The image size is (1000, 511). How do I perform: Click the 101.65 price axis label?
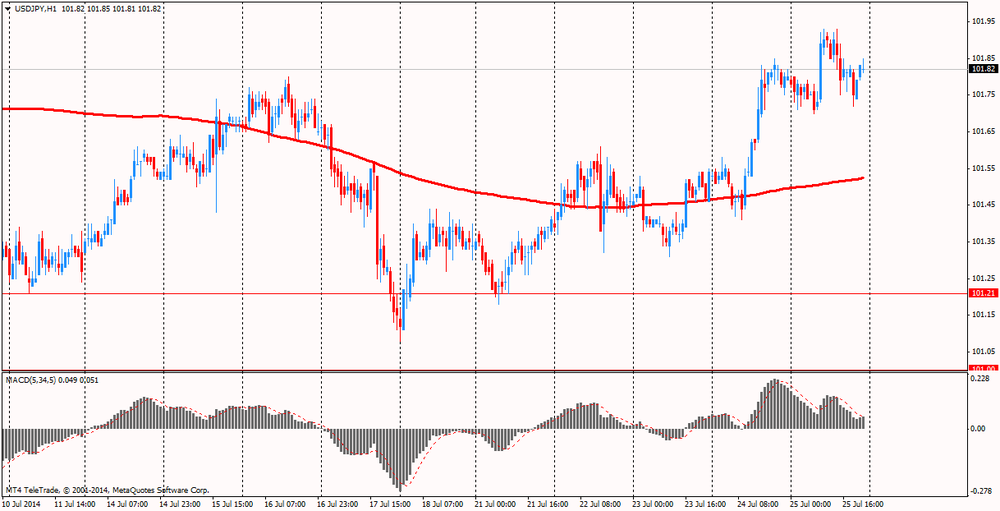(983, 131)
